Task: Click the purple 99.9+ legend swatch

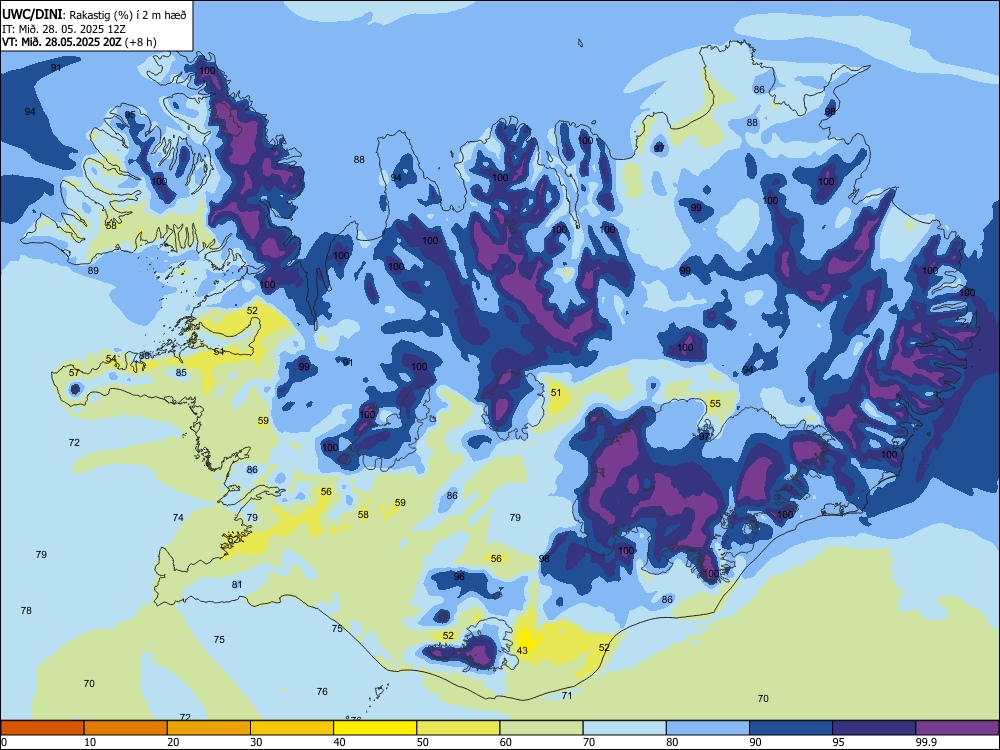Action: click(x=957, y=728)
